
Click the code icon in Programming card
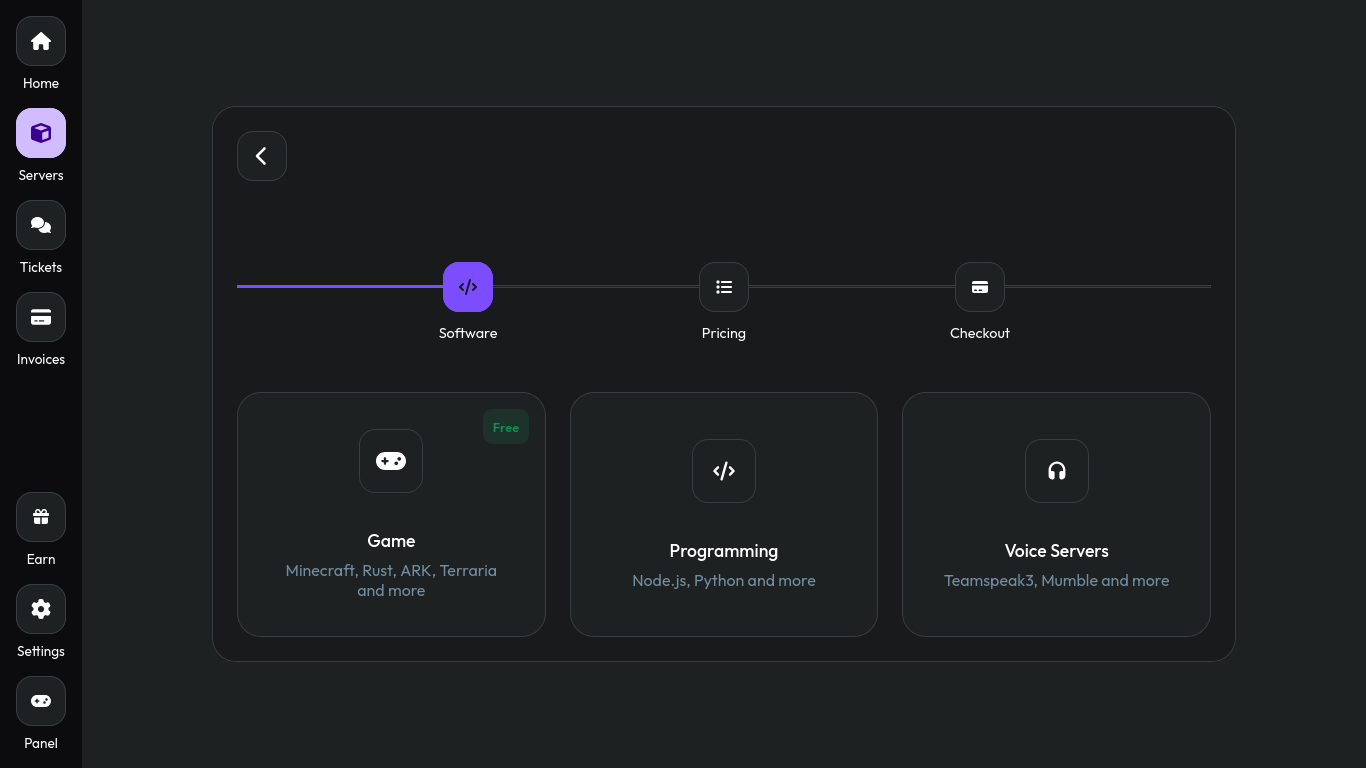tap(724, 471)
